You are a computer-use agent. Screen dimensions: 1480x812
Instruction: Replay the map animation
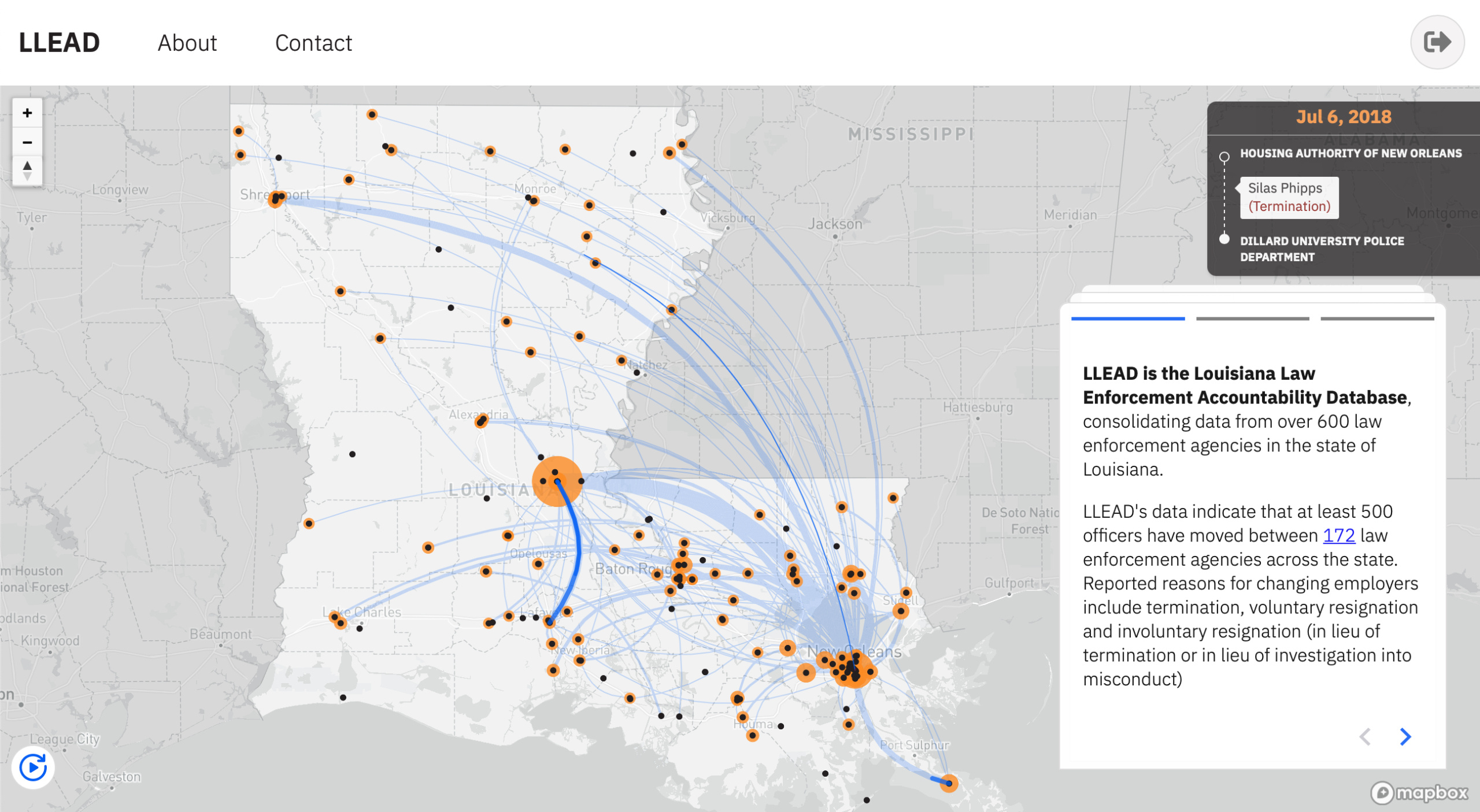coord(33,767)
